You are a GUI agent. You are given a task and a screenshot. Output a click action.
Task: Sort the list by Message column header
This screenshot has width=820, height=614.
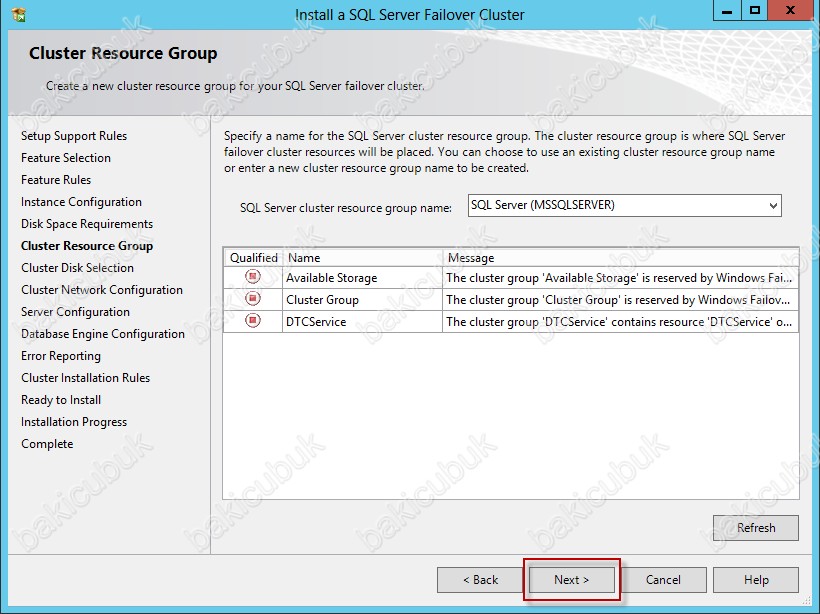620,258
